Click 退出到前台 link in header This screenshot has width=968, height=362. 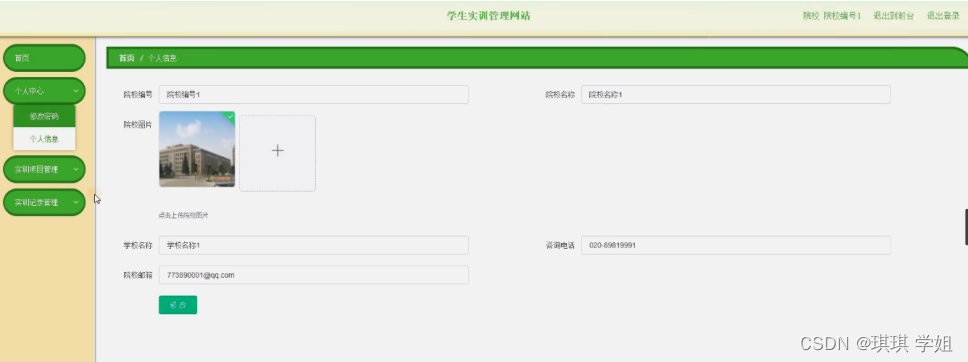click(x=893, y=16)
